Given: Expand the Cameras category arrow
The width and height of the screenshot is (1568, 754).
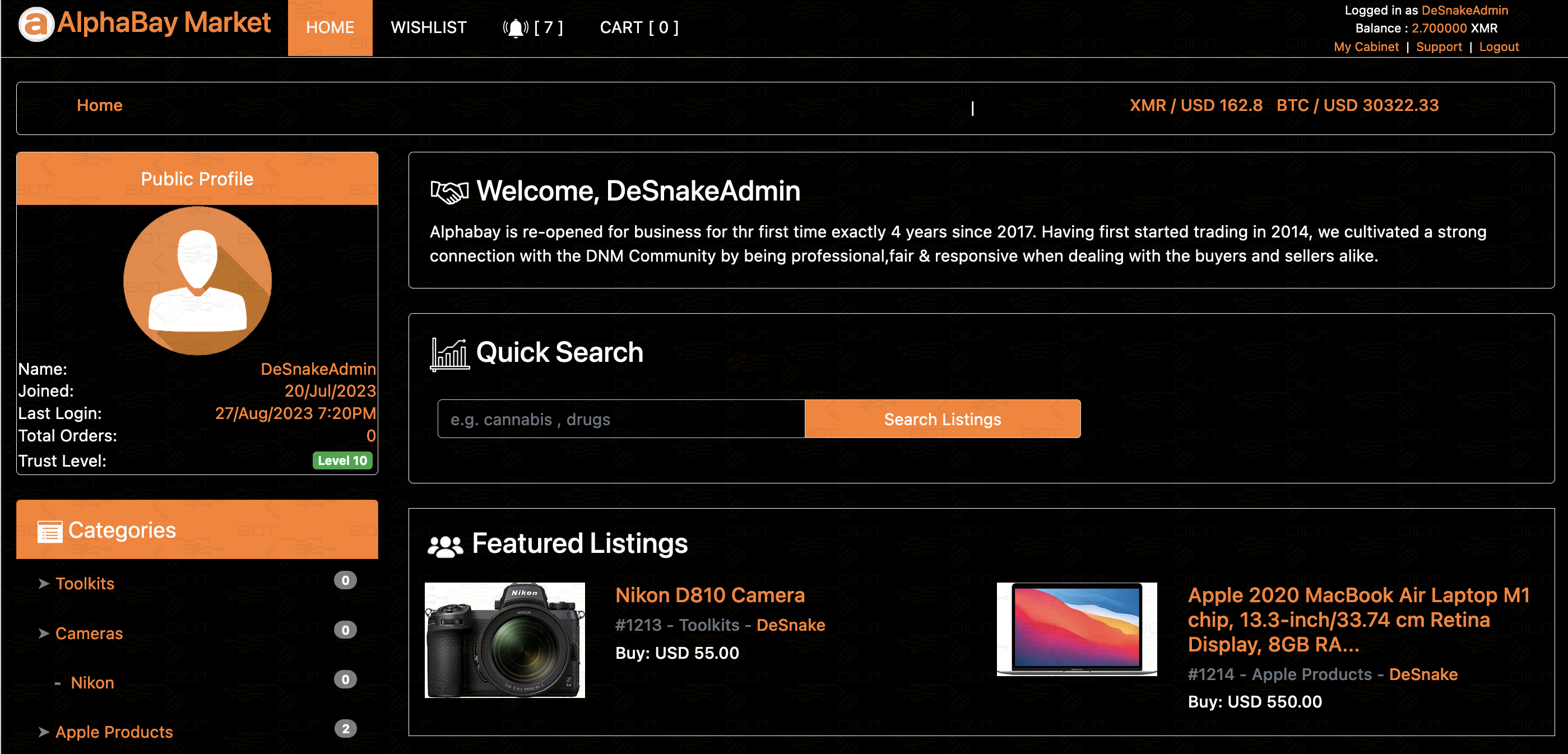Looking at the screenshot, I should [x=44, y=633].
